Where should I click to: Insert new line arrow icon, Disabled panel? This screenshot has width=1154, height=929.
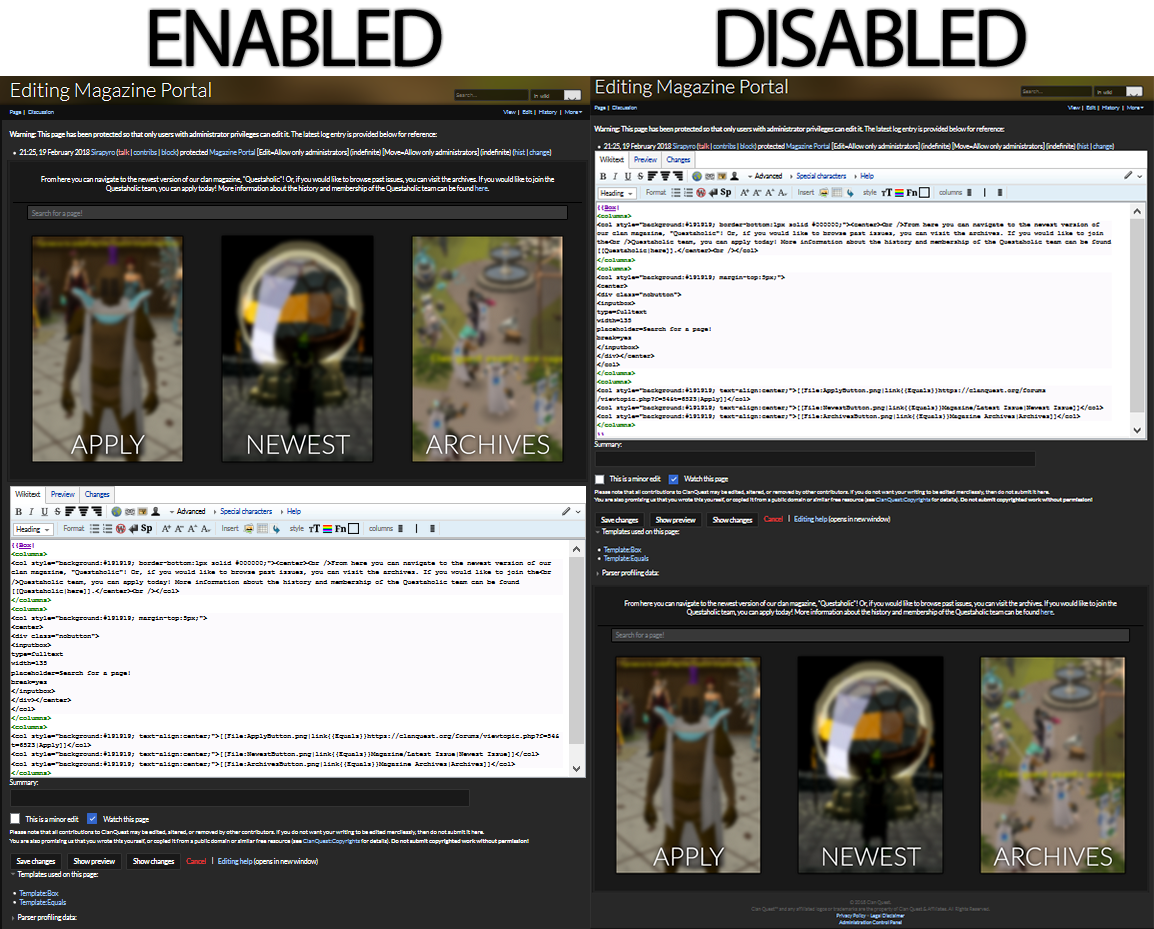click(x=713, y=192)
